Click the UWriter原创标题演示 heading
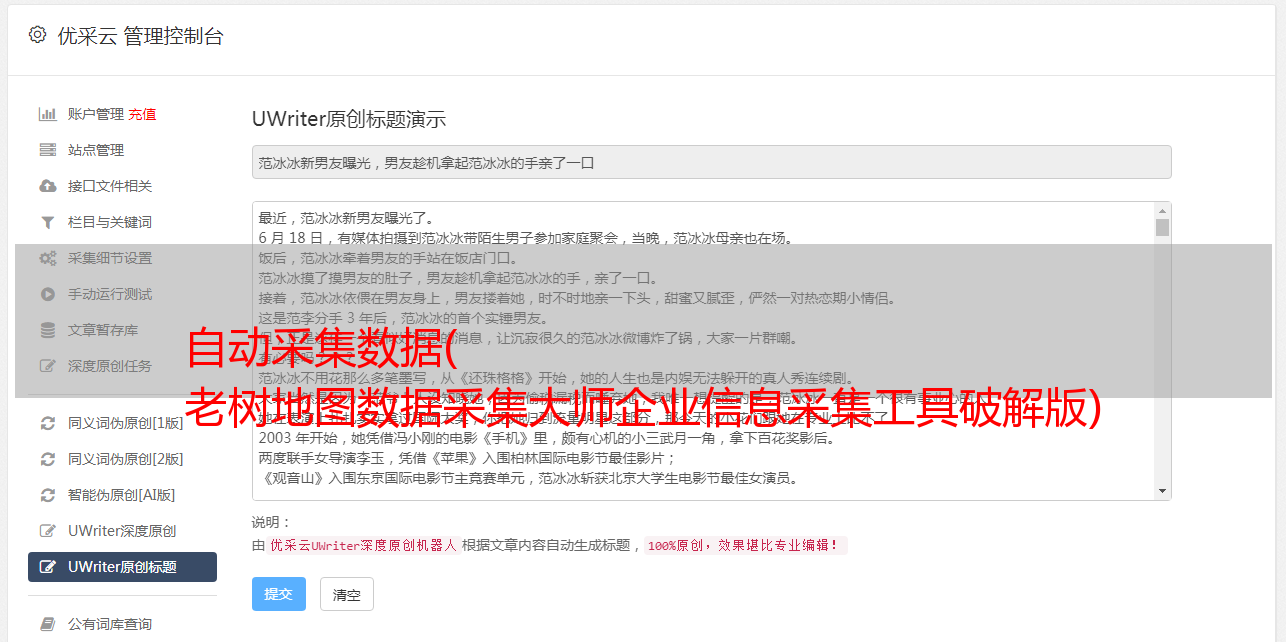This screenshot has width=1286, height=642. [x=349, y=119]
